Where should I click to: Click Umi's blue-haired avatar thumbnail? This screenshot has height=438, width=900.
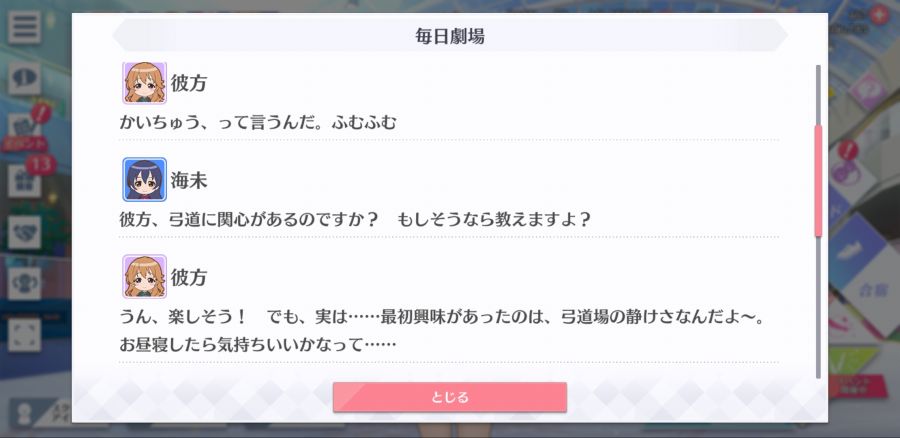pyautogui.click(x=145, y=180)
